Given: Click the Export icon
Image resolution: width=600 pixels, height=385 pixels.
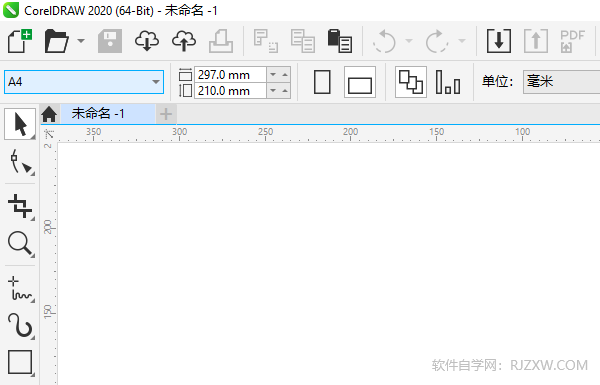Looking at the screenshot, I should pos(536,41).
